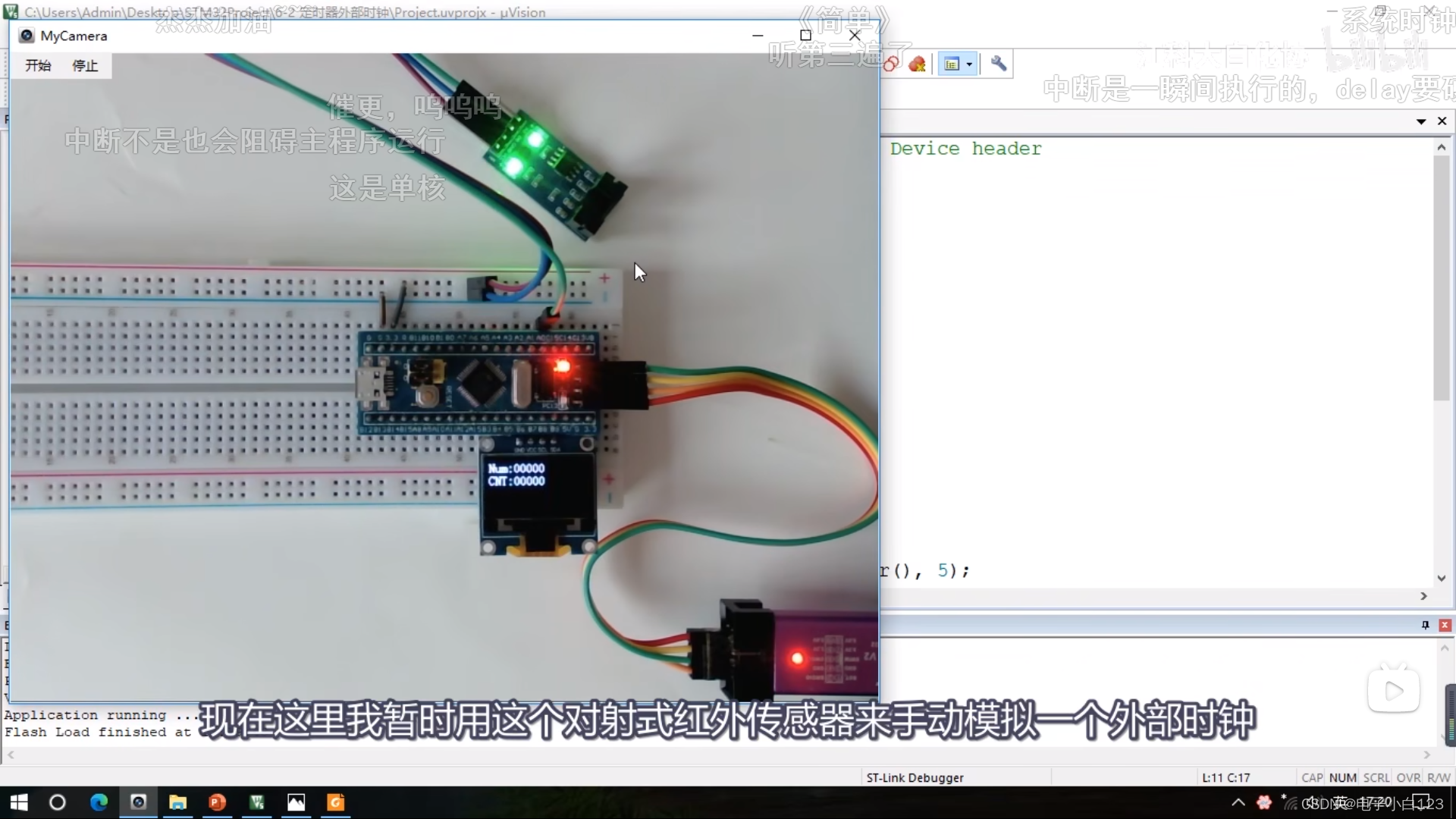Click the build/compile icon in toolbar
Screen dimensions: 1456x819
891,63
